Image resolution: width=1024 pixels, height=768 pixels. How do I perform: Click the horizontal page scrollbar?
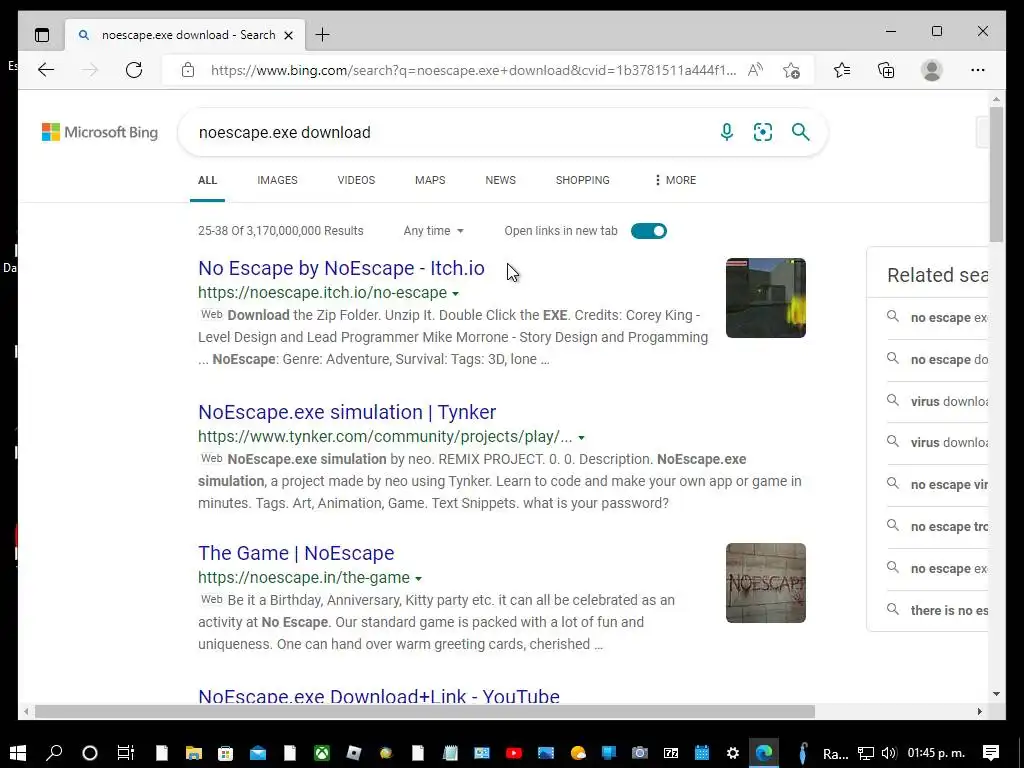(x=424, y=711)
